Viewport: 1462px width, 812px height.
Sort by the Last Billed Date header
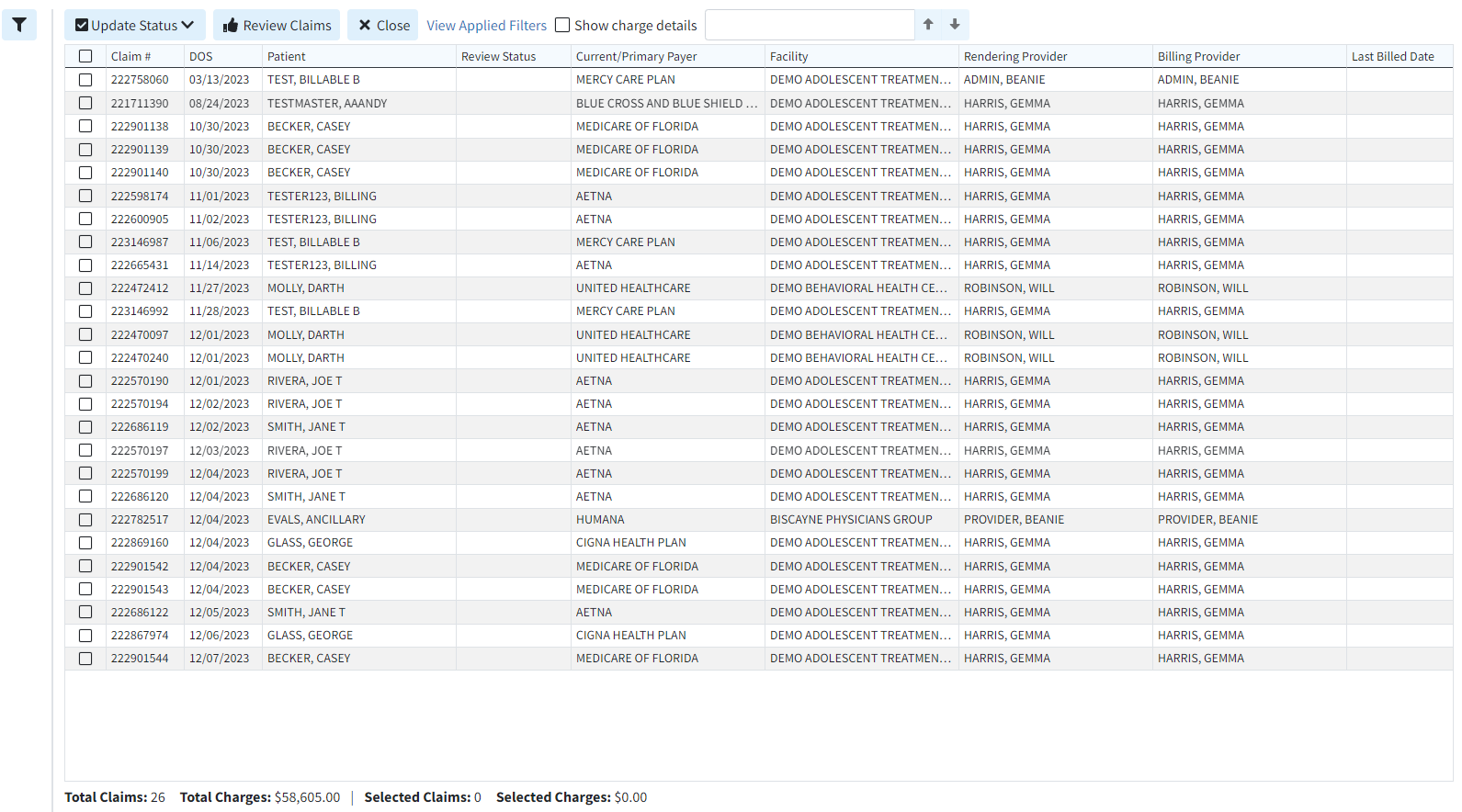click(x=1392, y=57)
